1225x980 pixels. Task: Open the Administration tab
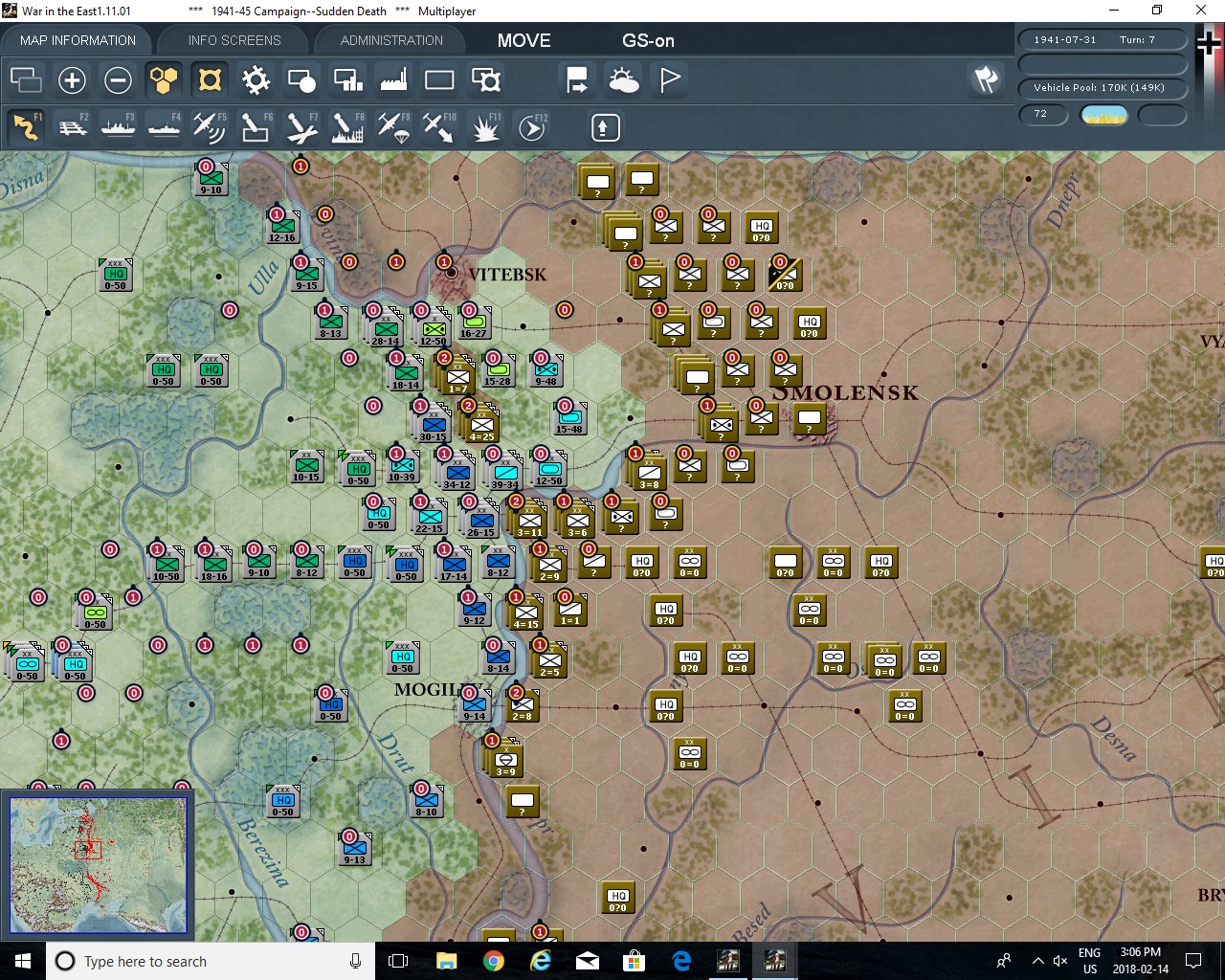391,40
